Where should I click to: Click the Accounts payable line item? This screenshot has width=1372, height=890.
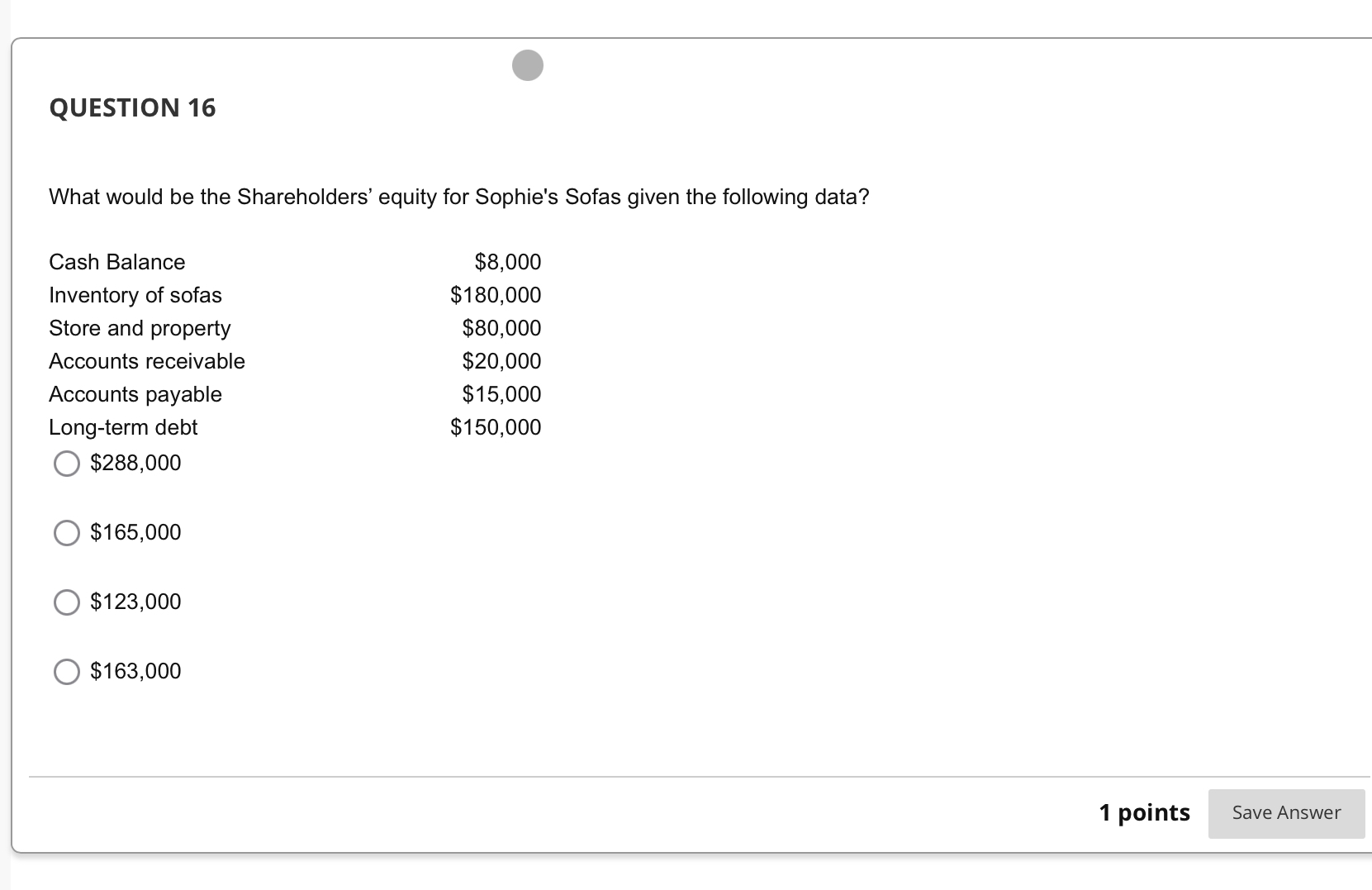tap(135, 394)
